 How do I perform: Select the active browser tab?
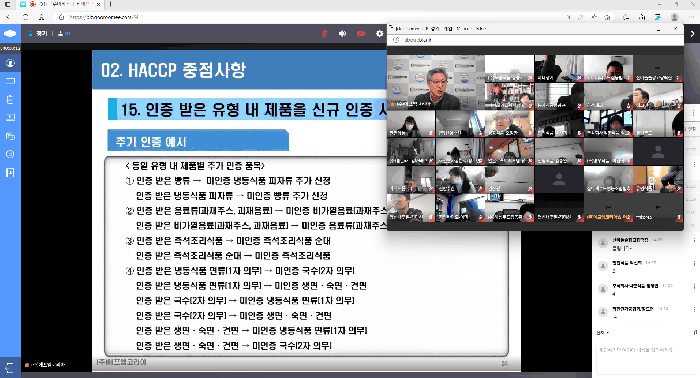point(60,4)
